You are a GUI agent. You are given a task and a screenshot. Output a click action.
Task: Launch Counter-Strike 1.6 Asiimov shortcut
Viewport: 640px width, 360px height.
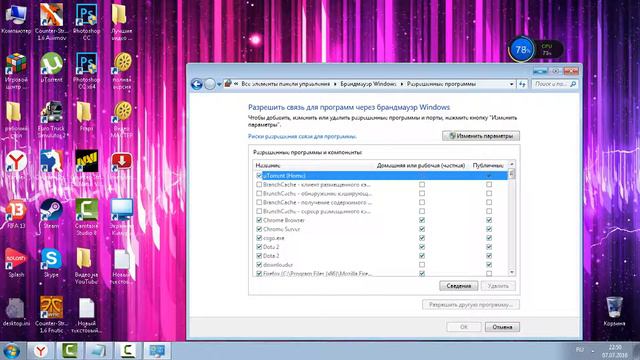[51, 22]
